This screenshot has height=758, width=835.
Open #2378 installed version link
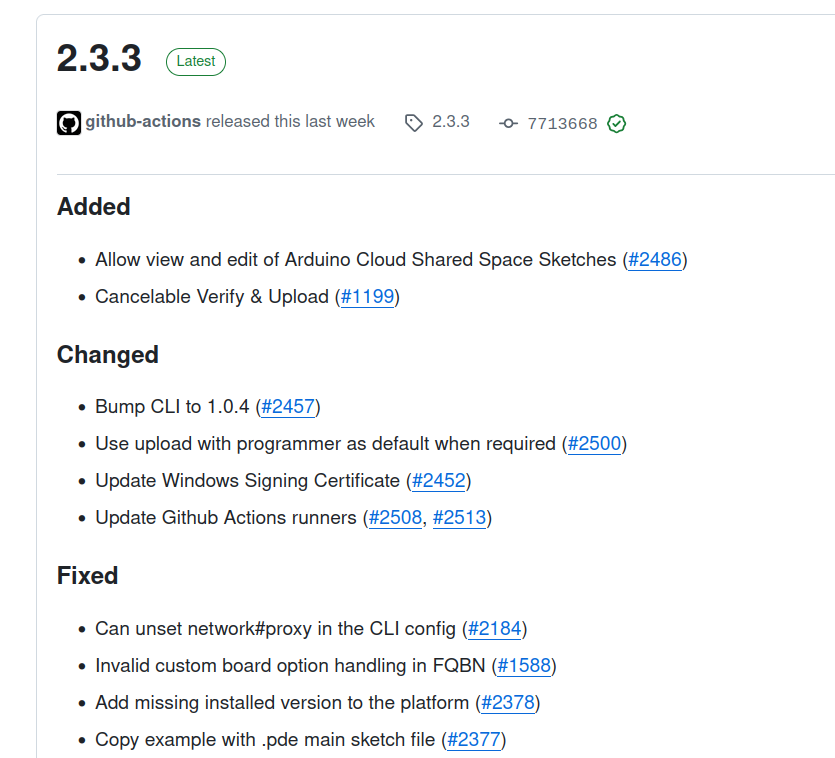click(x=508, y=703)
